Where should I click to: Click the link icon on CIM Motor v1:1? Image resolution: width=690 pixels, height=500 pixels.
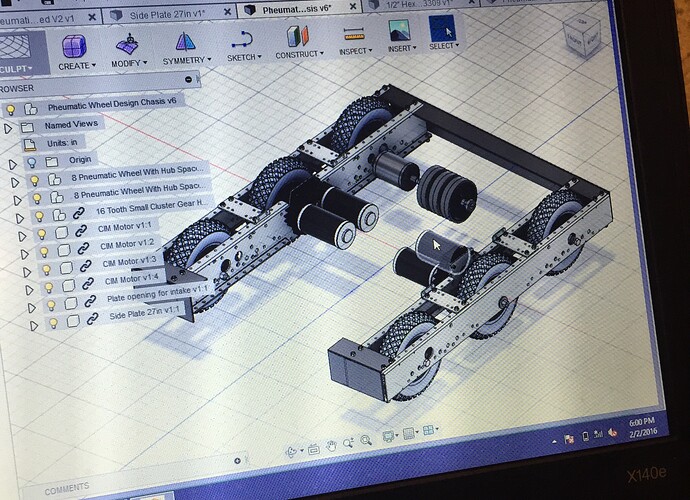click(81, 231)
